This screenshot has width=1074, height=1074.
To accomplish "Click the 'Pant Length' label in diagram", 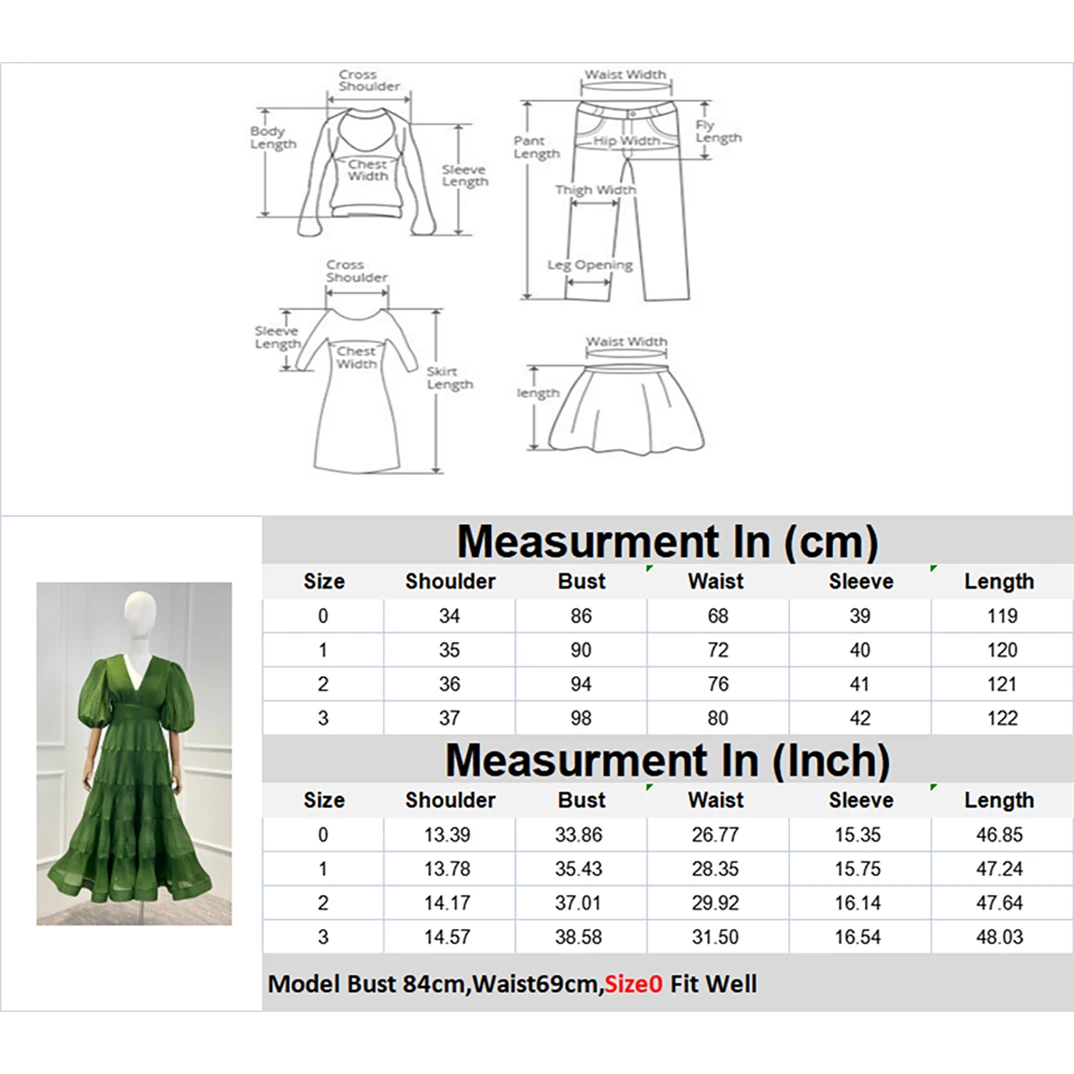I will [x=537, y=147].
